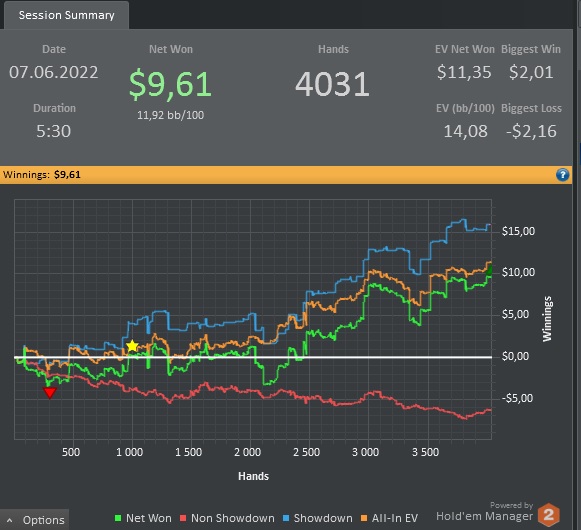The height and width of the screenshot is (530, 581).
Task: Click the $15,00 y-axis label
Action: 518,231
